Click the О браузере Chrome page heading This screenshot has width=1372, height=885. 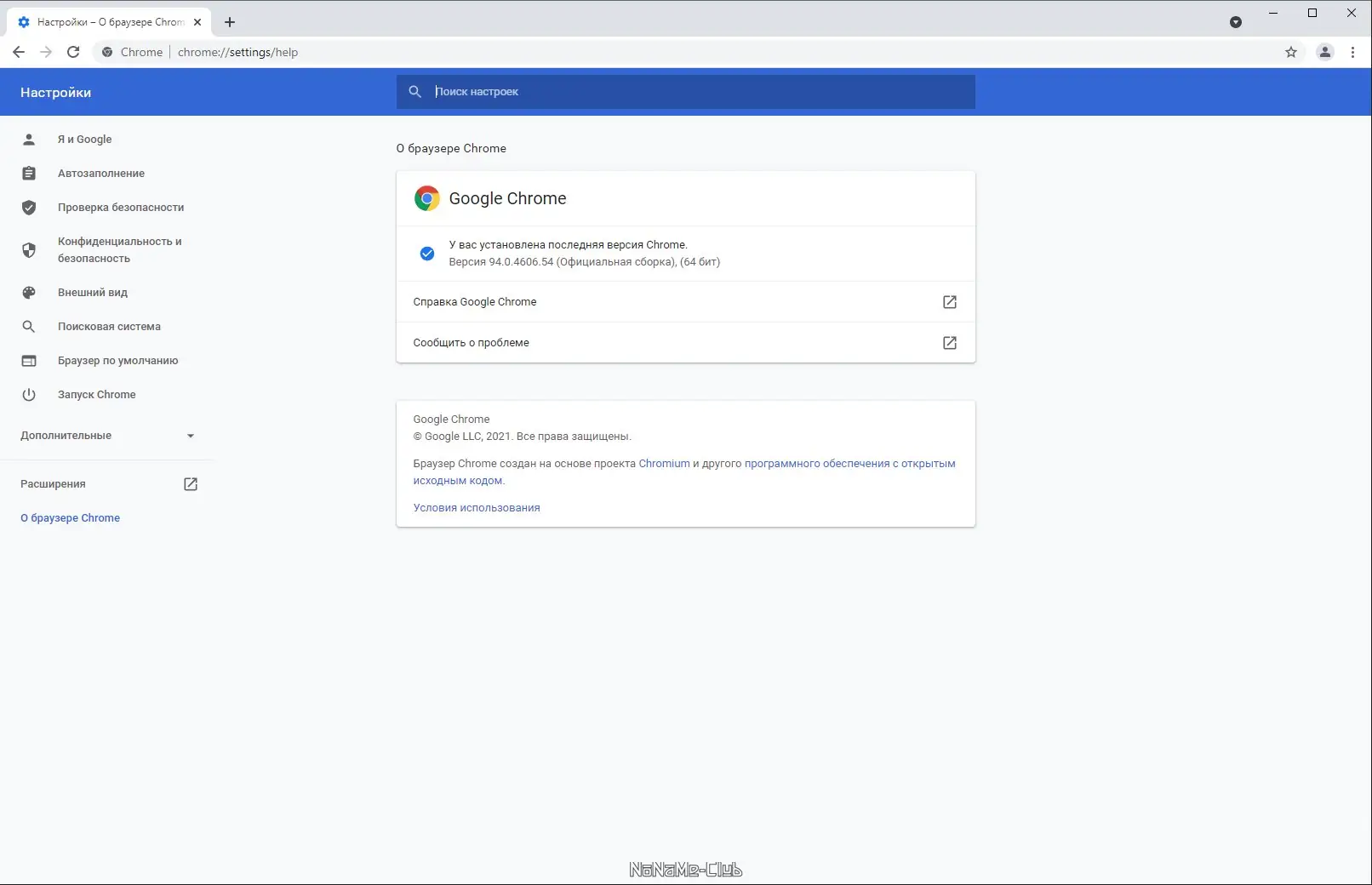[x=451, y=148]
